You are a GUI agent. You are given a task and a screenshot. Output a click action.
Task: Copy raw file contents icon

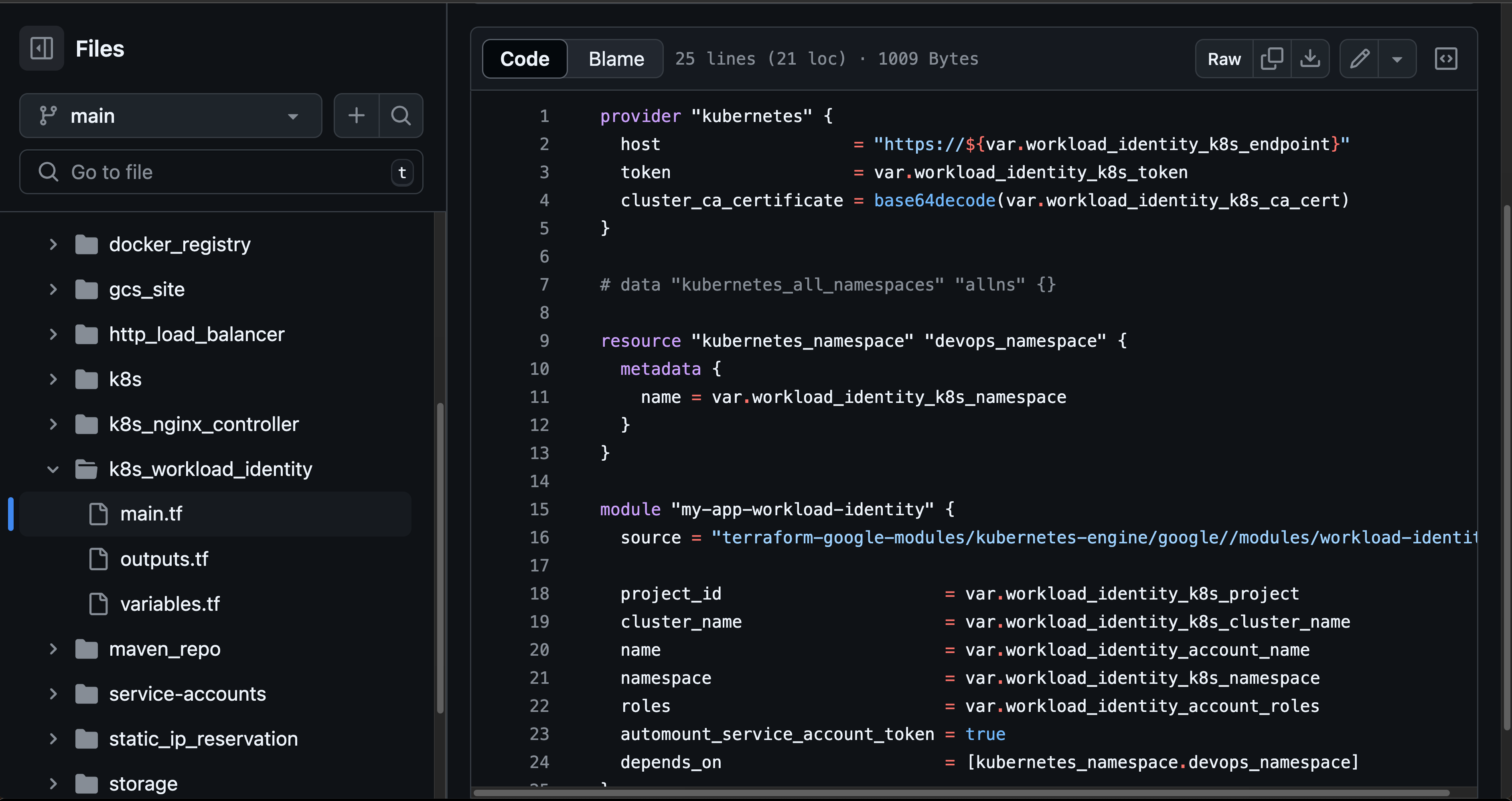coord(1271,59)
